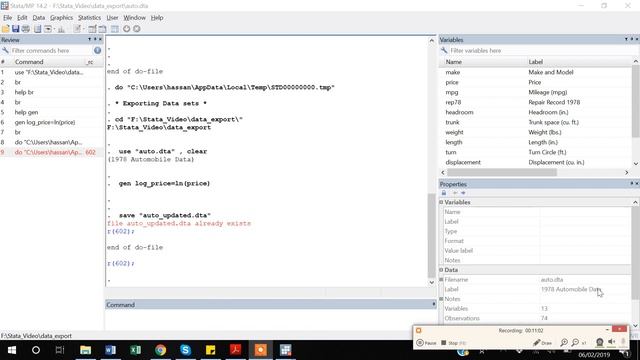Open the Statistics menu

[x=89, y=18]
